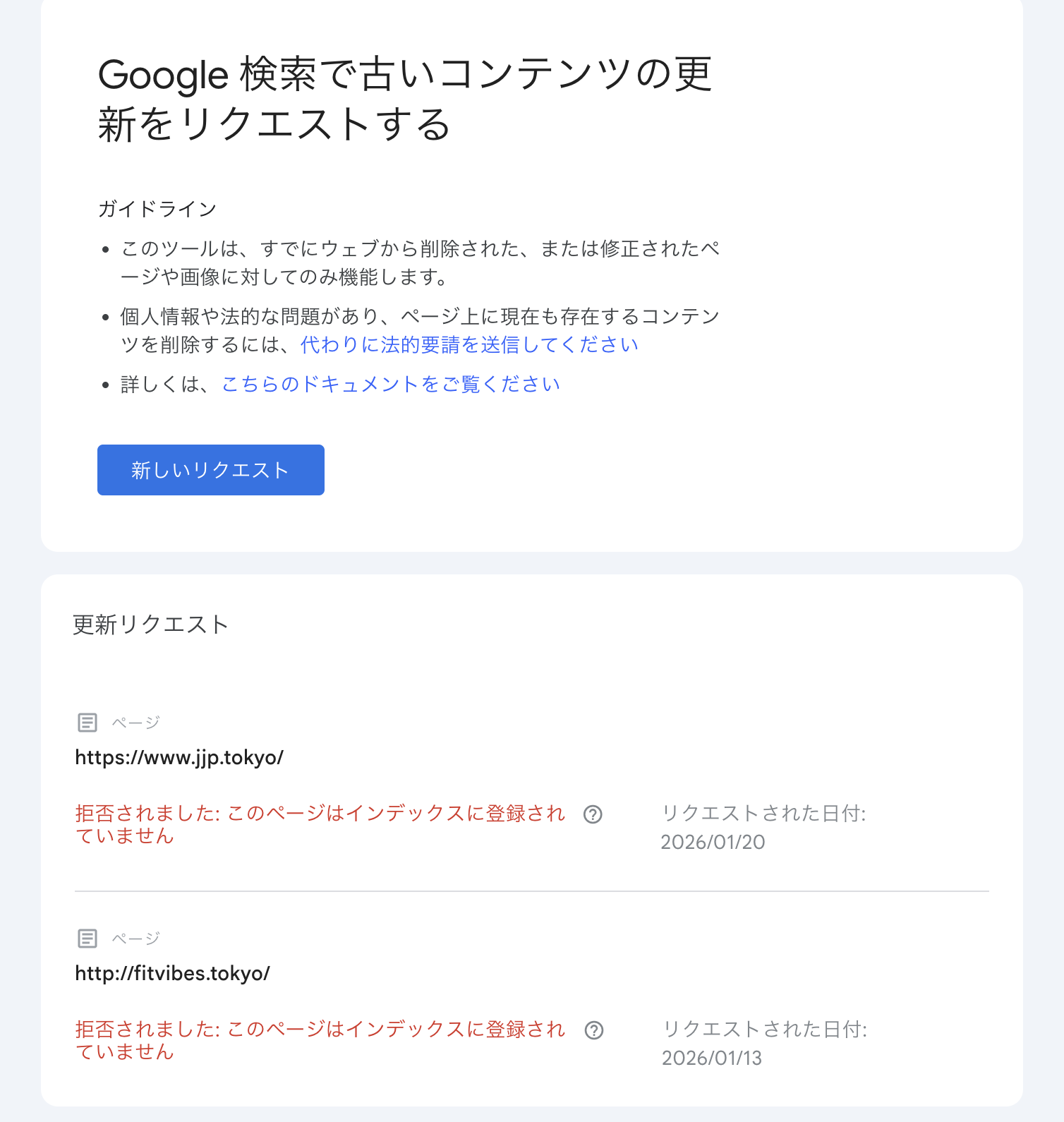Open the help icon next to the fitvibes.tokyo rejection status

[594, 1030]
